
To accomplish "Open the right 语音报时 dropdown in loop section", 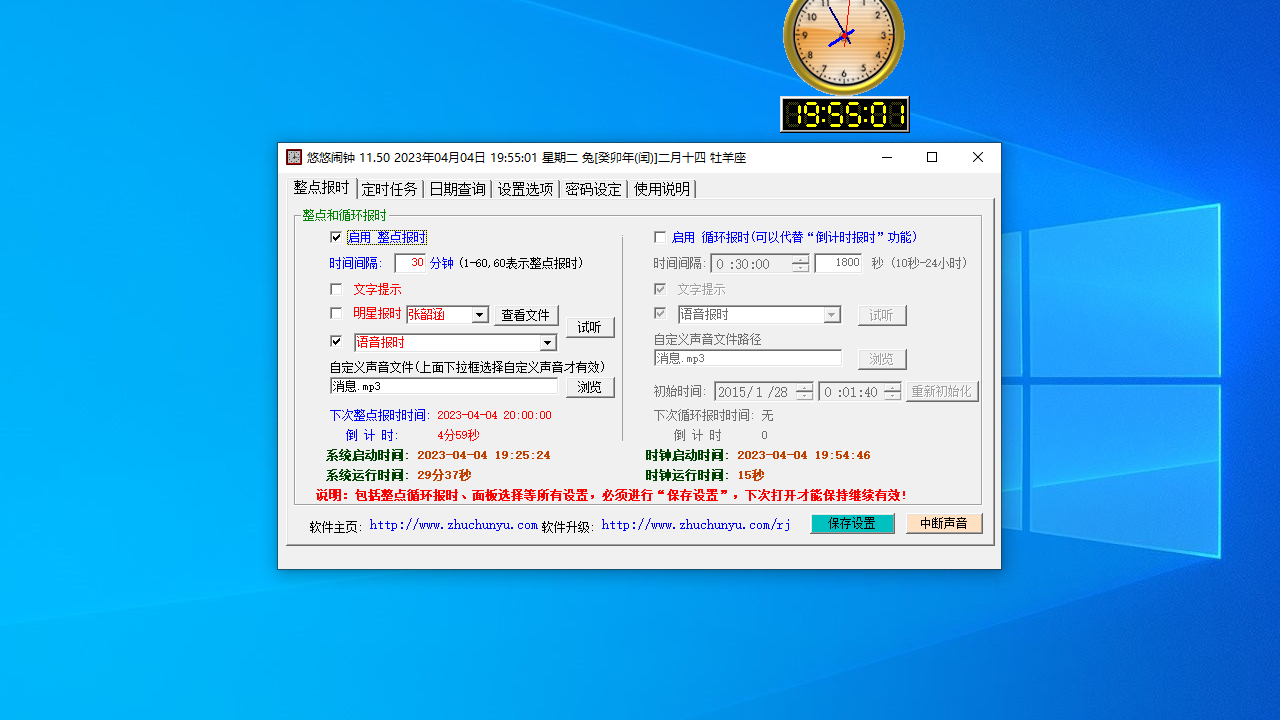I will point(831,314).
